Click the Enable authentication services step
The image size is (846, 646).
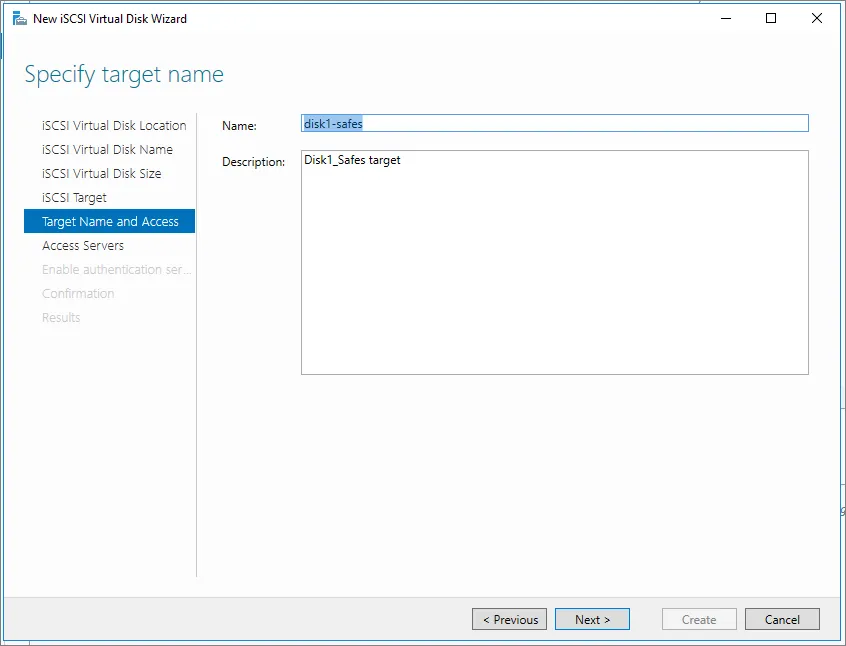(x=115, y=270)
